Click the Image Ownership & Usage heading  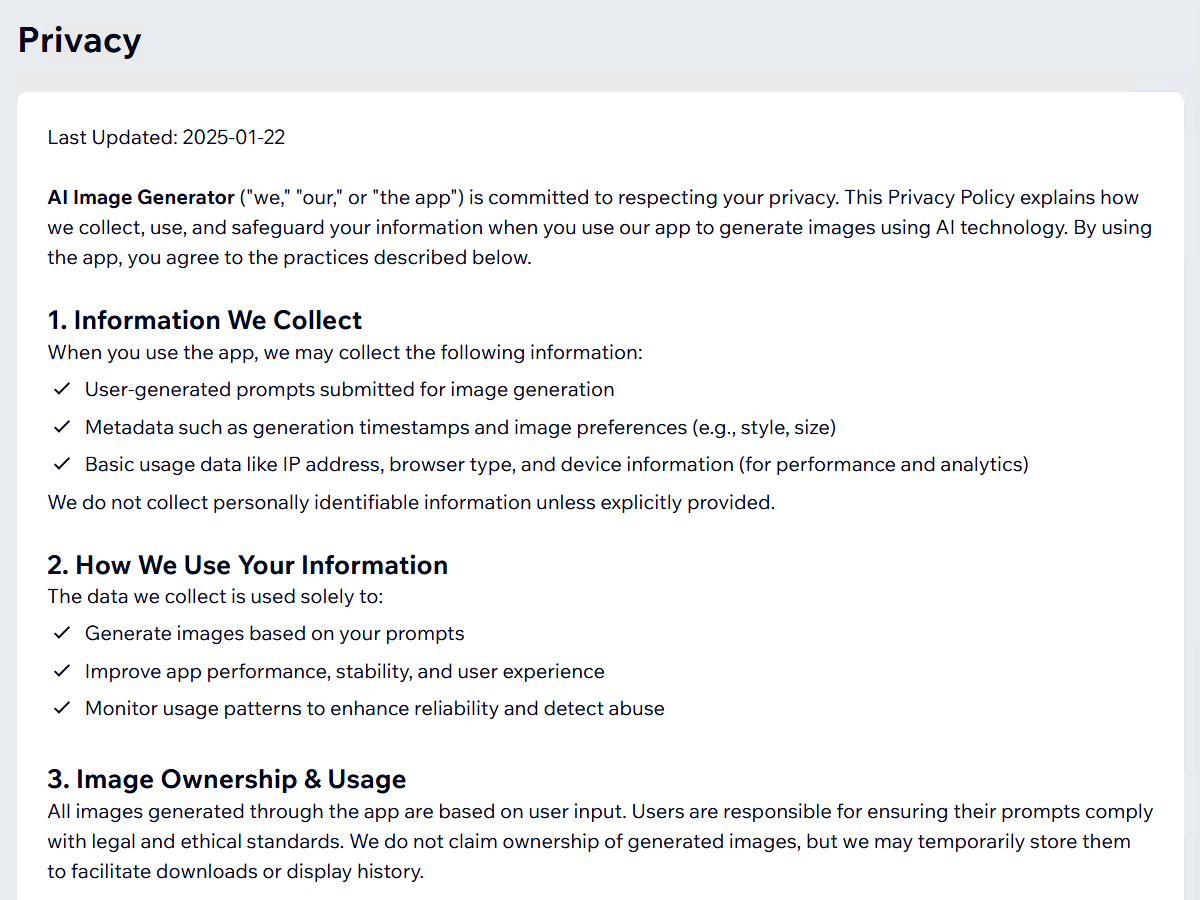tap(226, 779)
